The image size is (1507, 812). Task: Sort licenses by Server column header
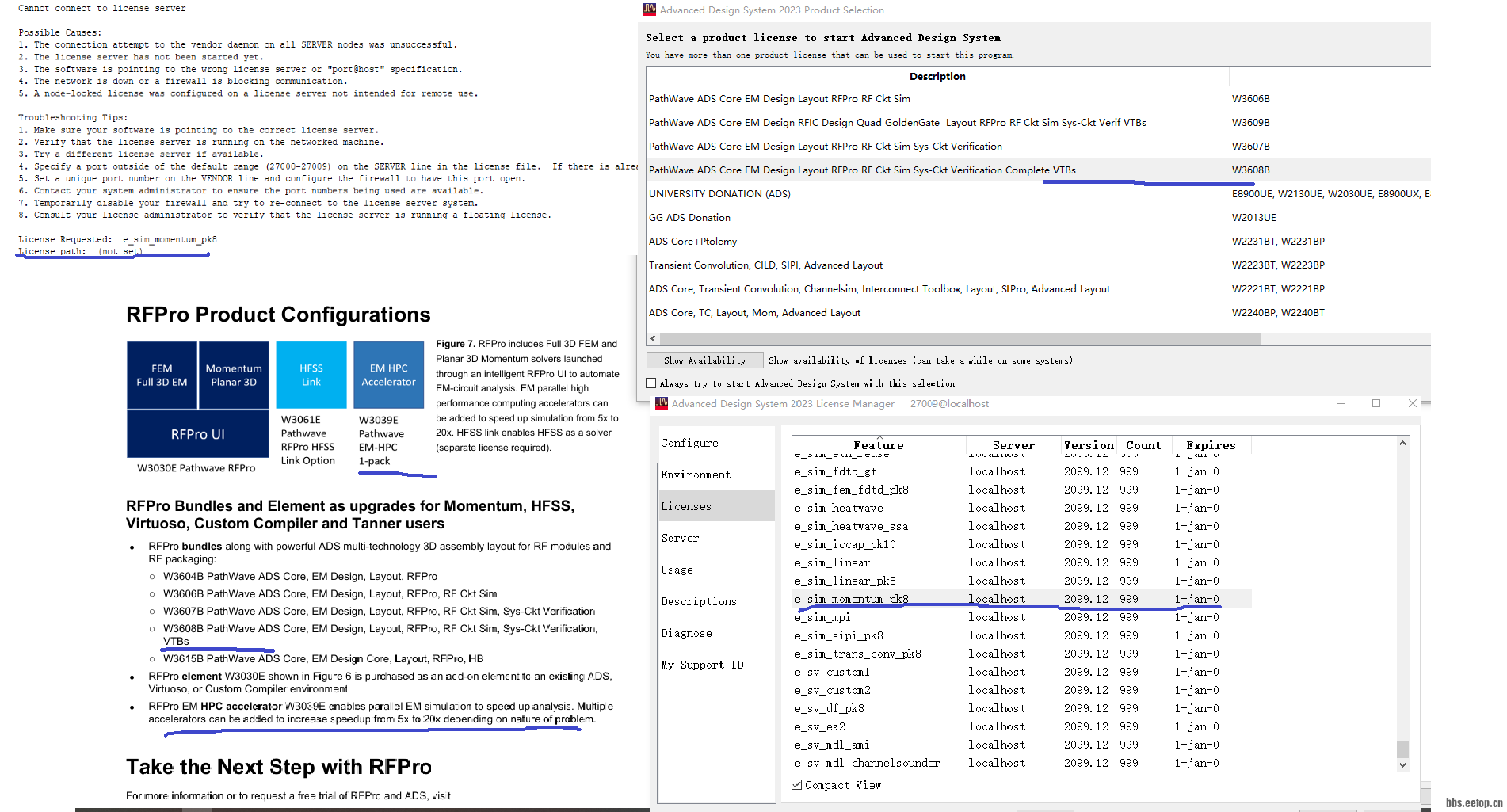point(1013,445)
